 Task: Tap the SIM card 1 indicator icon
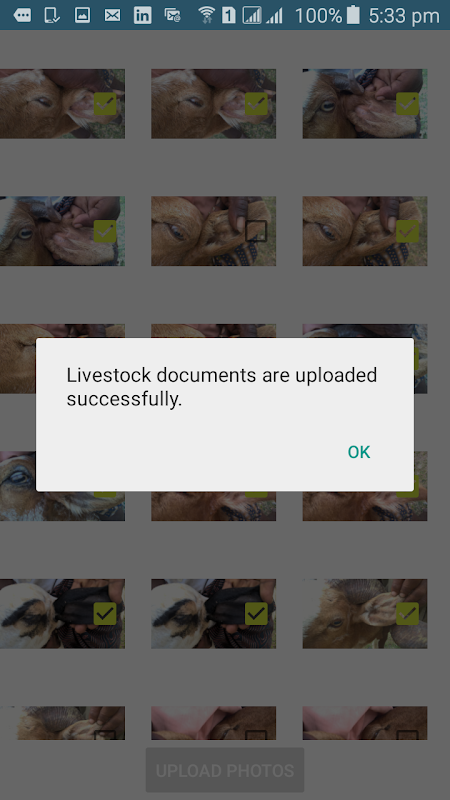pyautogui.click(x=229, y=15)
